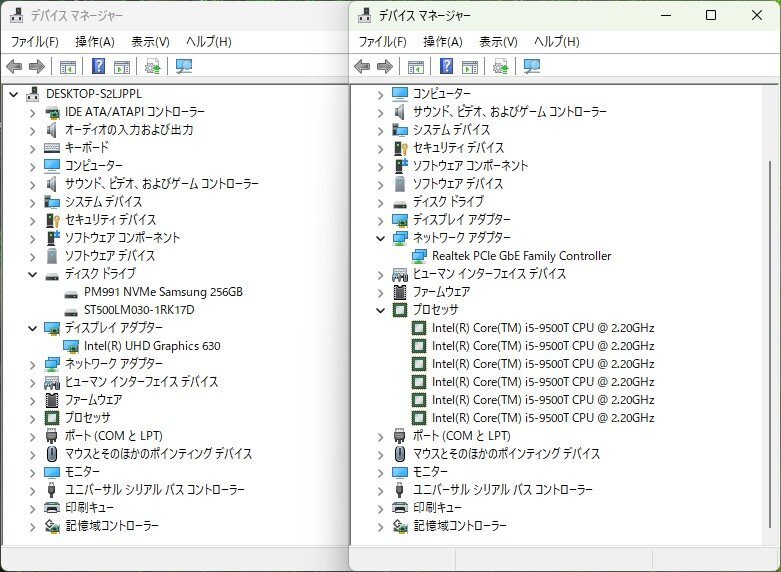Open ヘルプ(H) menu in left window
This screenshot has height=572, width=781.
tap(208, 41)
